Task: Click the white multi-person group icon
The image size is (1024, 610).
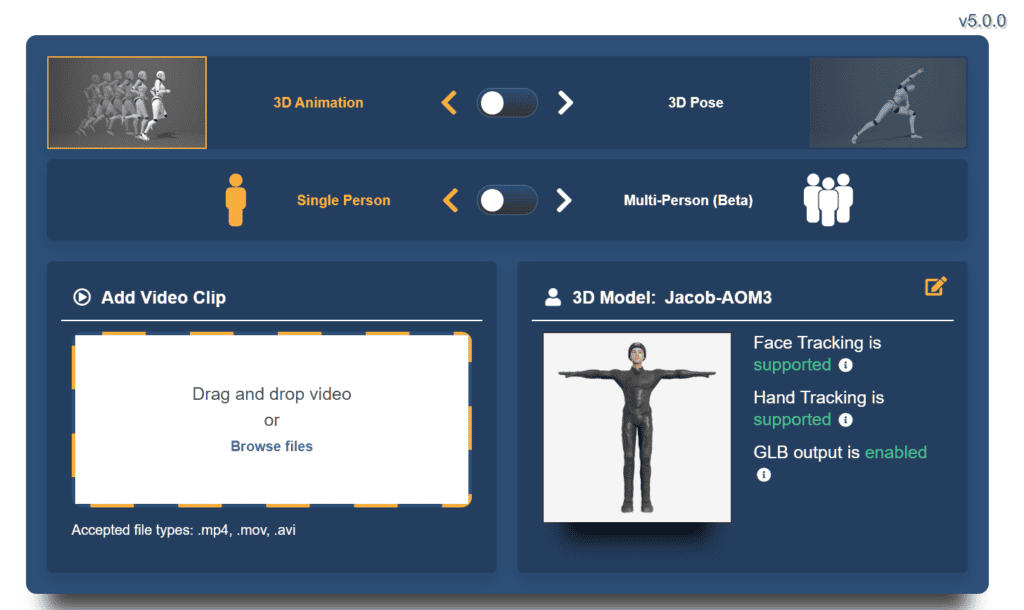Action: 828,200
